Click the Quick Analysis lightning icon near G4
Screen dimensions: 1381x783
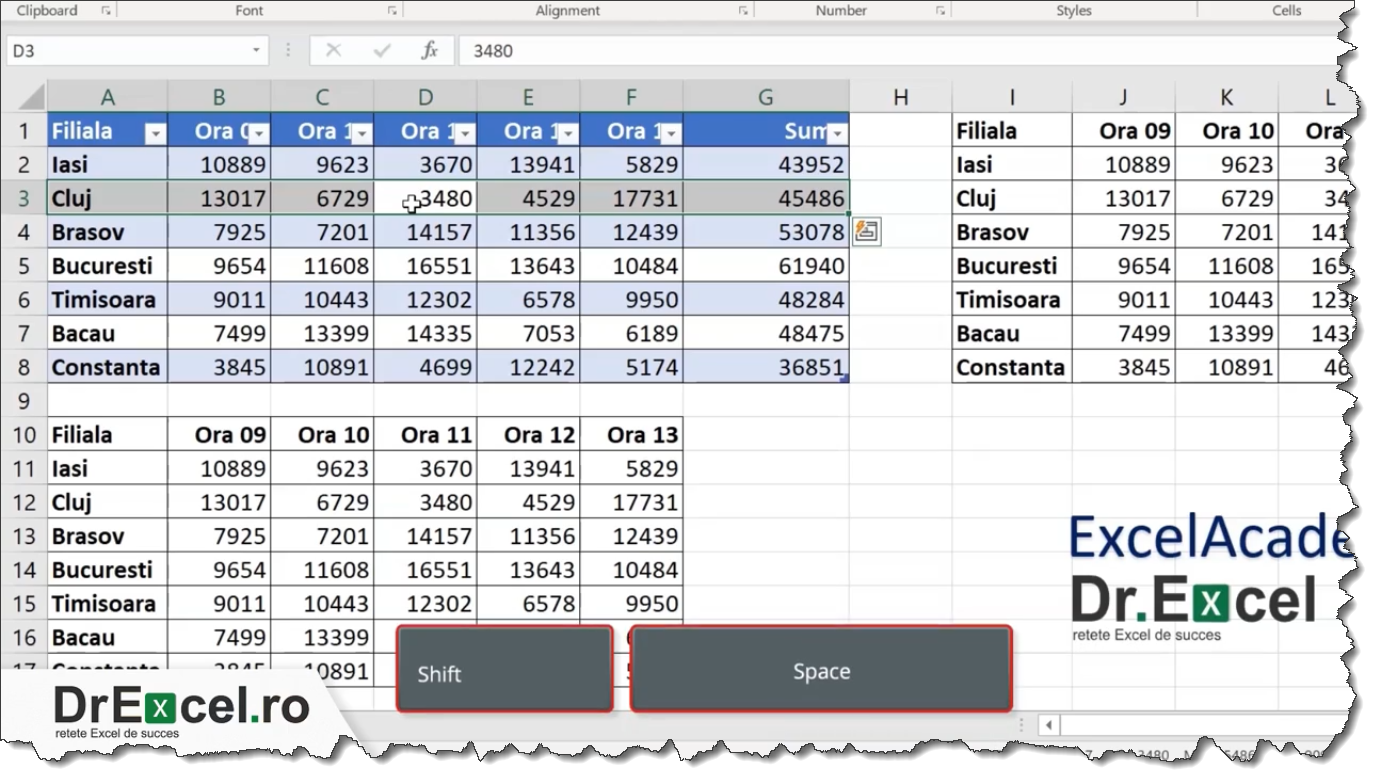click(x=866, y=231)
